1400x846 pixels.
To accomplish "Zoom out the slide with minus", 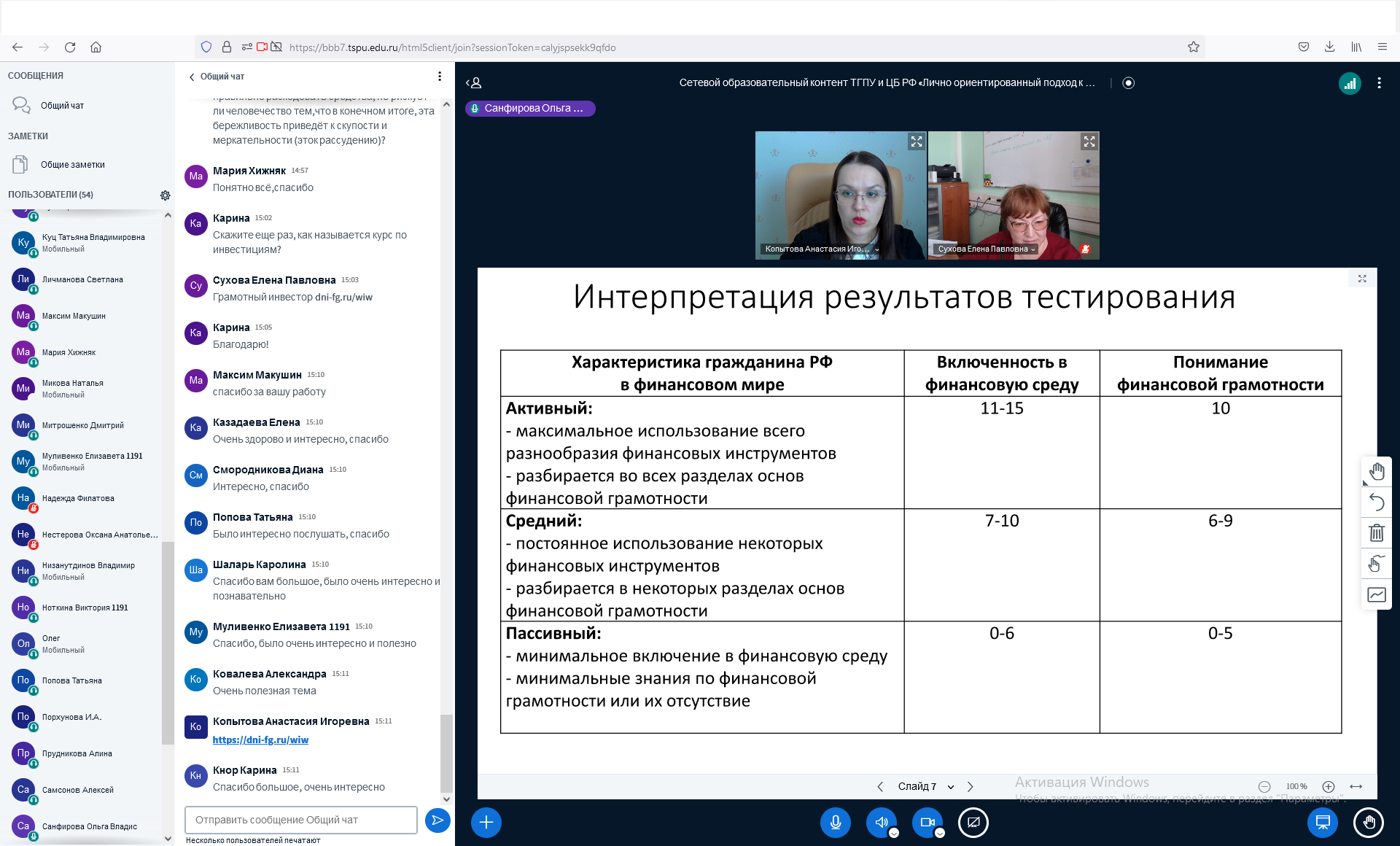I will point(1264,786).
